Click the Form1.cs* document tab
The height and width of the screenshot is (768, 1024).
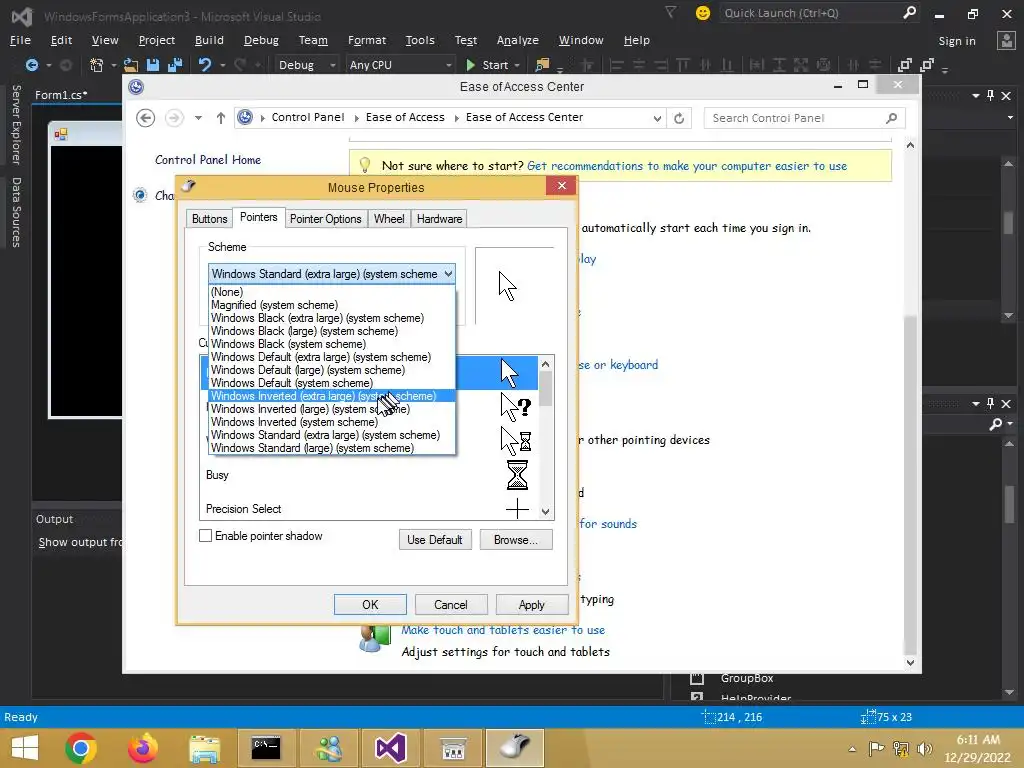pyautogui.click(x=61, y=95)
